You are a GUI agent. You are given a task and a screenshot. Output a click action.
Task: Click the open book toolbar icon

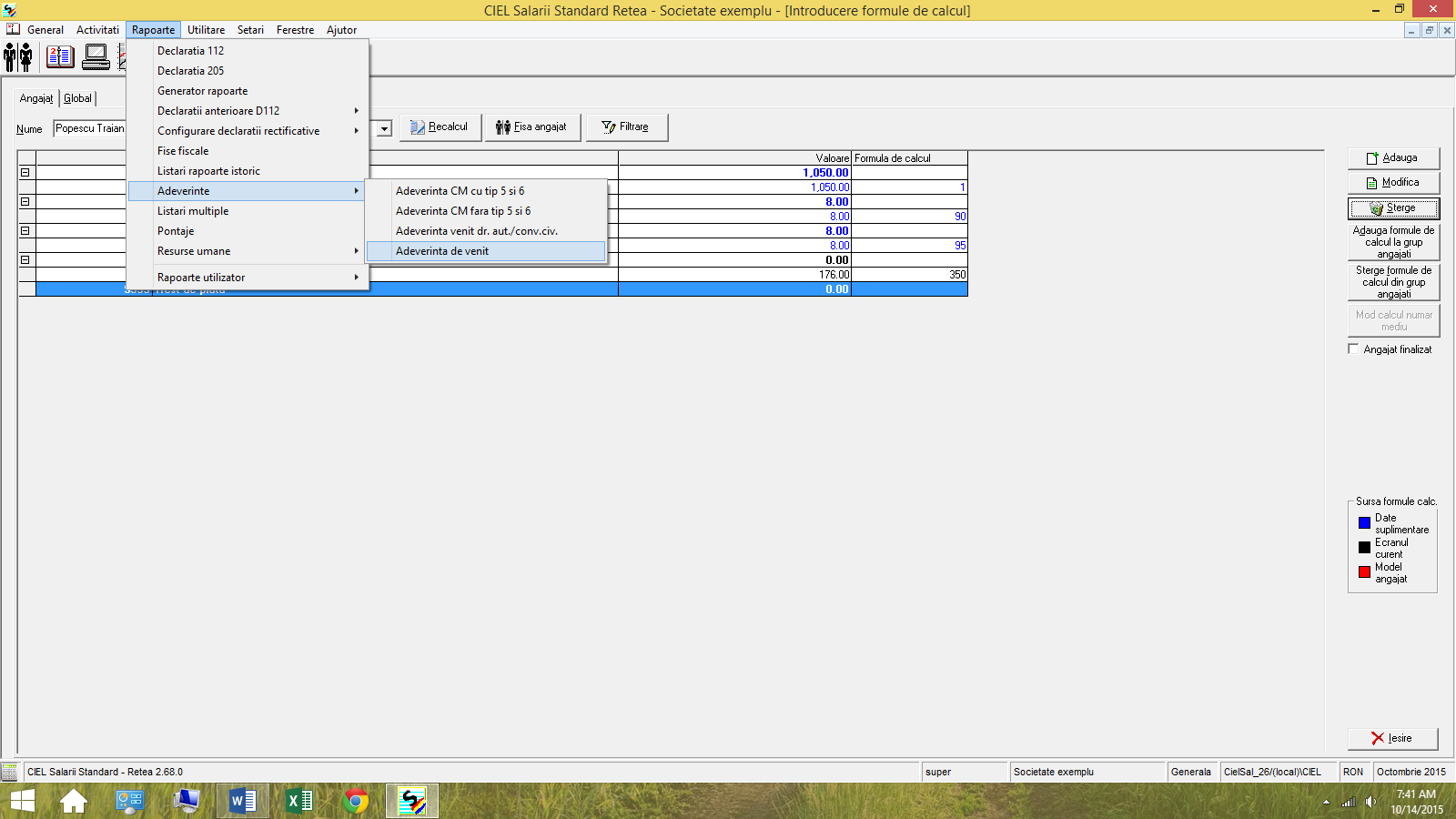coord(60,57)
